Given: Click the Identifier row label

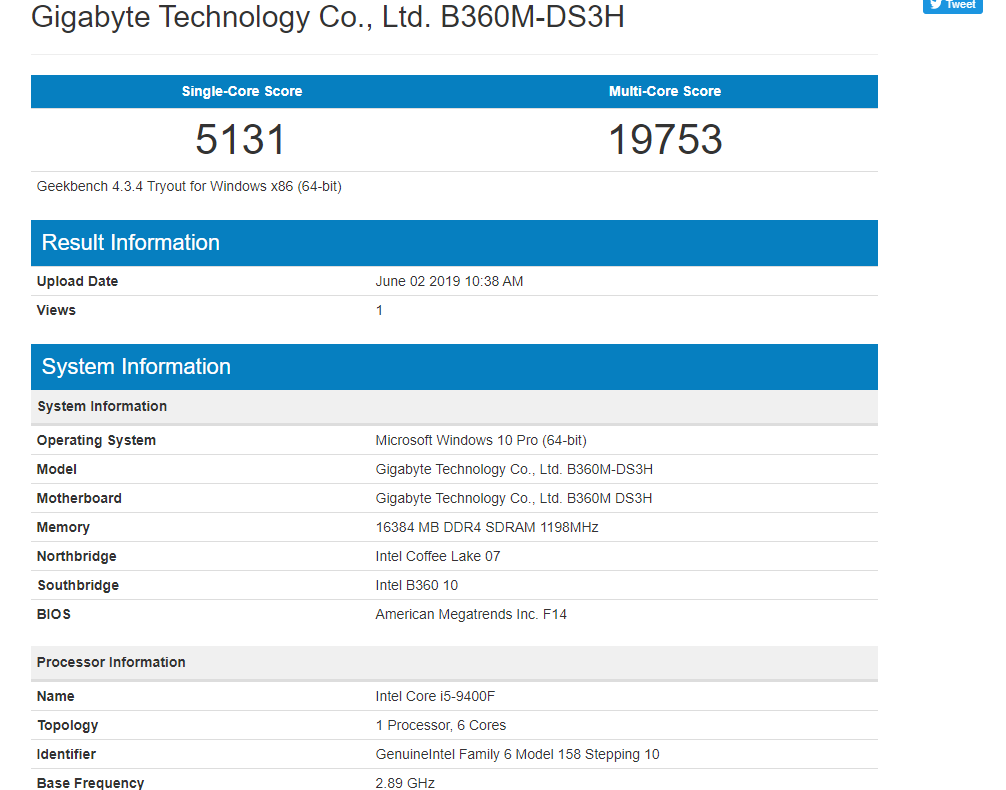Looking at the screenshot, I should pyautogui.click(x=66, y=754).
